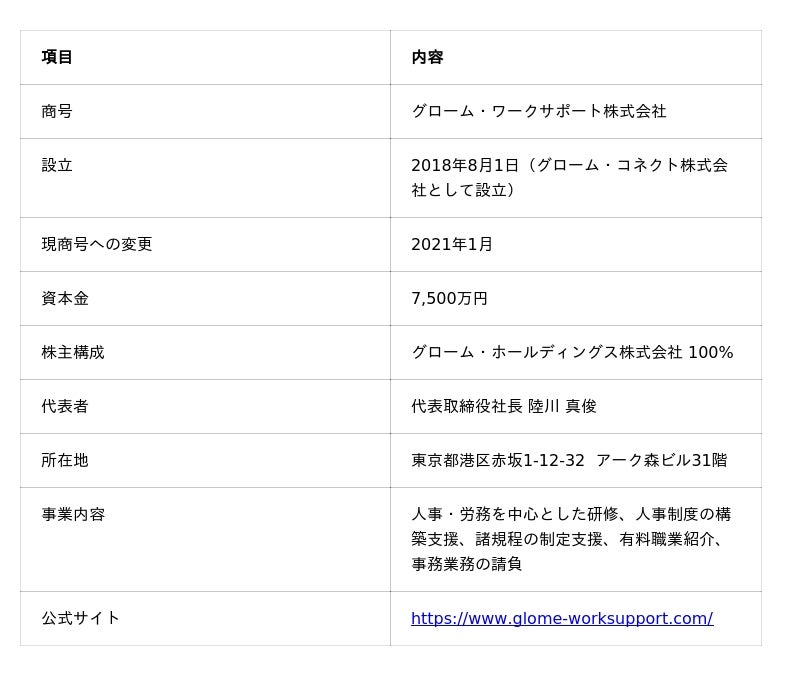Select the 代表者 row label
This screenshot has height=676, width=800.
click(x=65, y=406)
